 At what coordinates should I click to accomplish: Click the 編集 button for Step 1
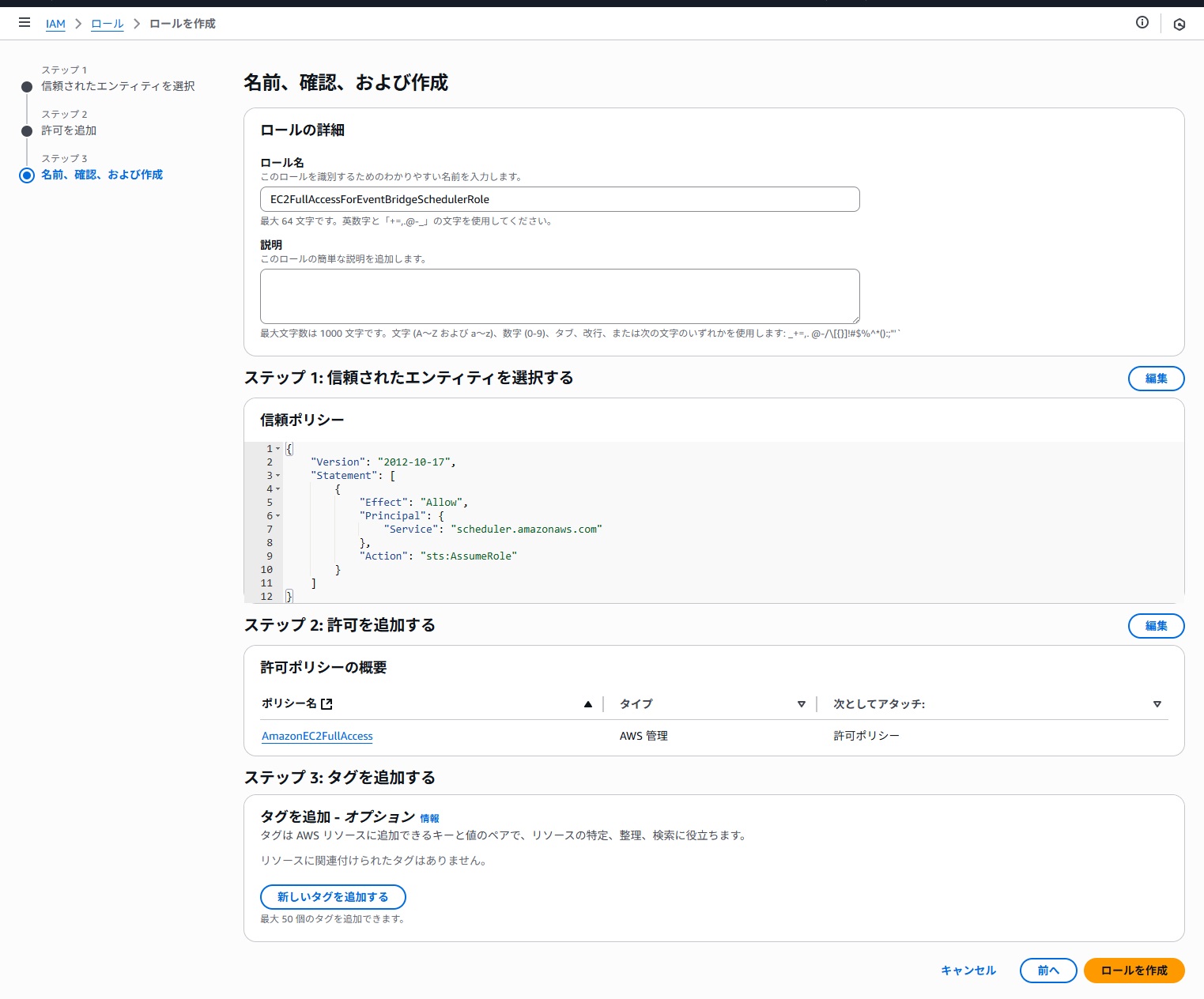(1156, 379)
